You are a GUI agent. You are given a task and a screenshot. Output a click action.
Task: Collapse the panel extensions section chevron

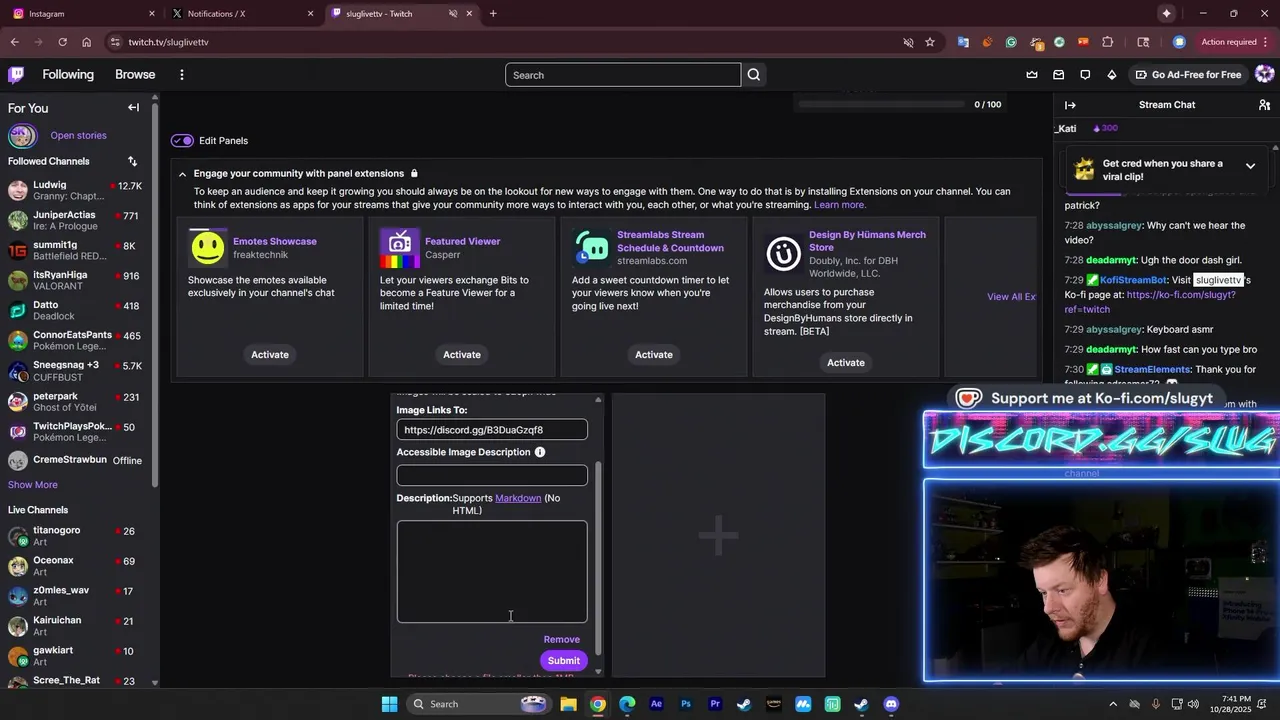(x=182, y=174)
